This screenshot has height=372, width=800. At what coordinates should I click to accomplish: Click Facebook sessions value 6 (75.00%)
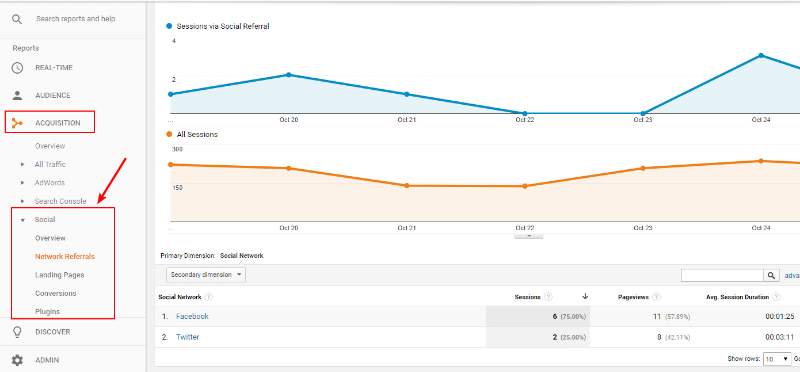click(x=569, y=316)
